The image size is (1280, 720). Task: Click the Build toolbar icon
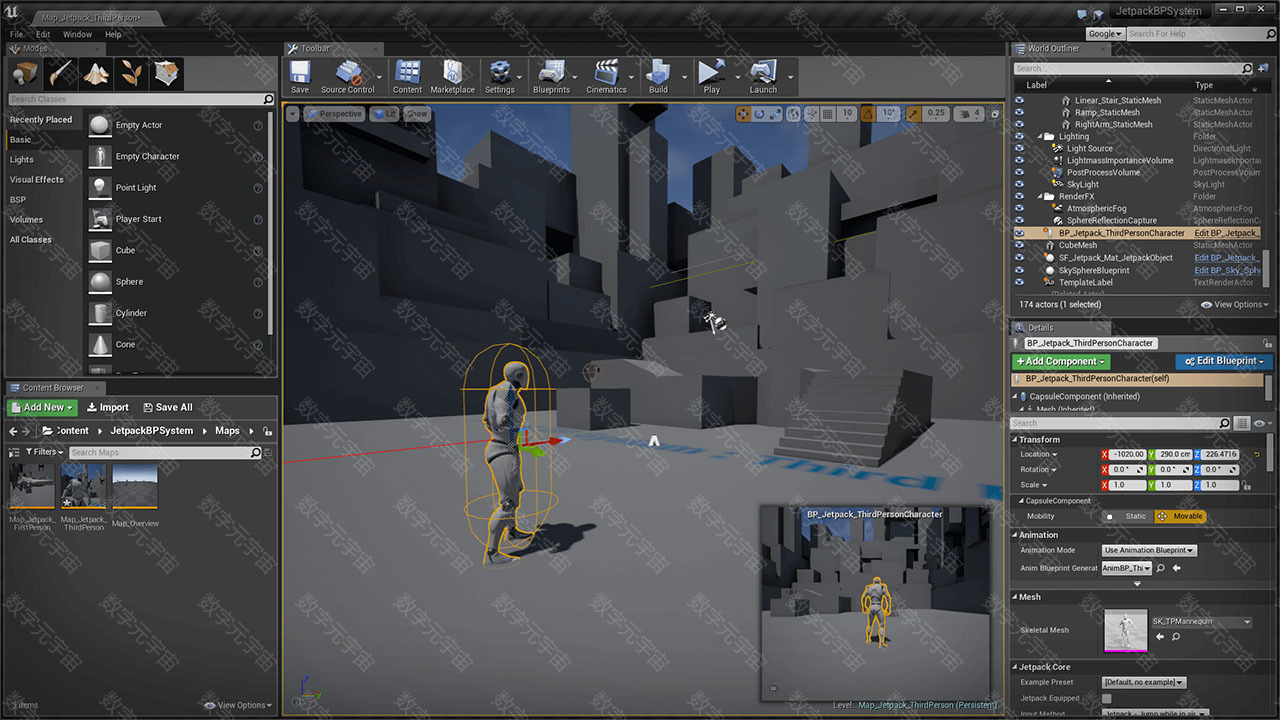point(658,75)
